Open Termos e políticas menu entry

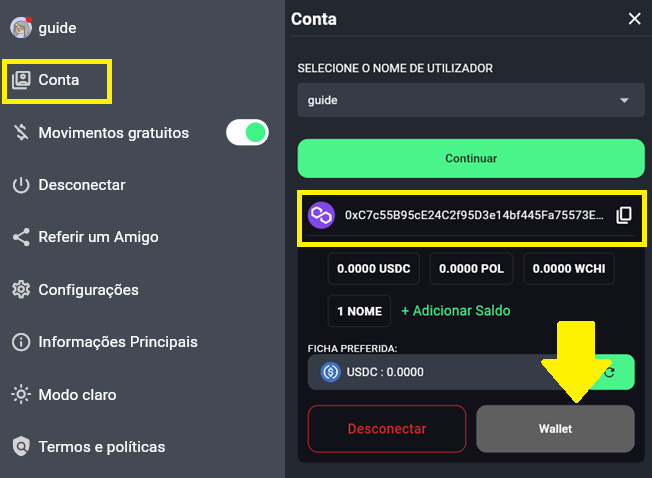coord(101,446)
